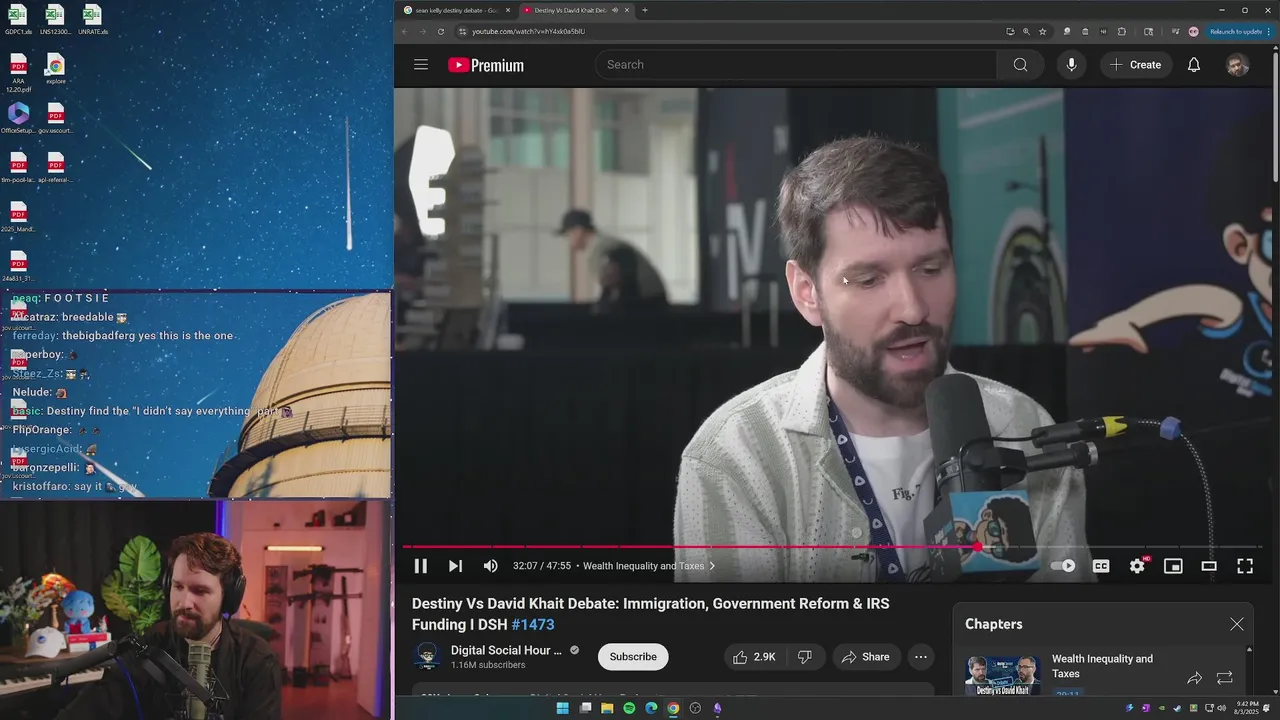Open Microsoft Edge from taskbar
The image size is (1280, 720).
click(651, 708)
